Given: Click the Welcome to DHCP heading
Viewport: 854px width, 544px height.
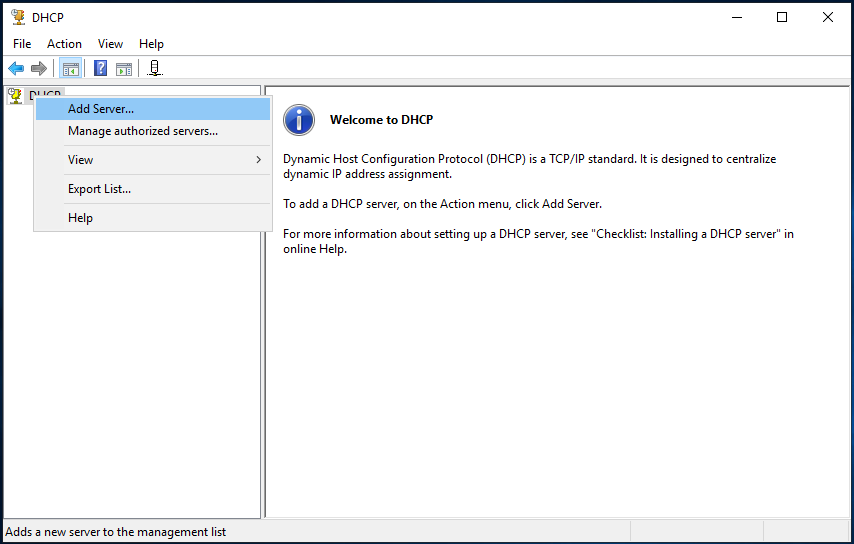Looking at the screenshot, I should click(x=381, y=120).
